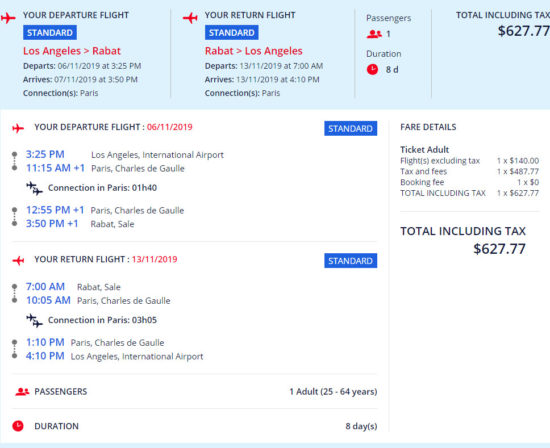The image size is (550, 448).
Task: Select the Los Angeles > Rabat route link
Action: click(72, 51)
